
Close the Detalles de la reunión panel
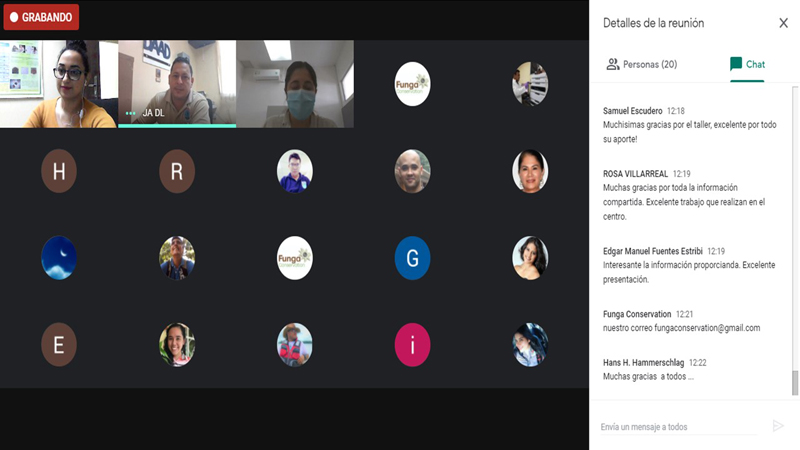(x=783, y=23)
